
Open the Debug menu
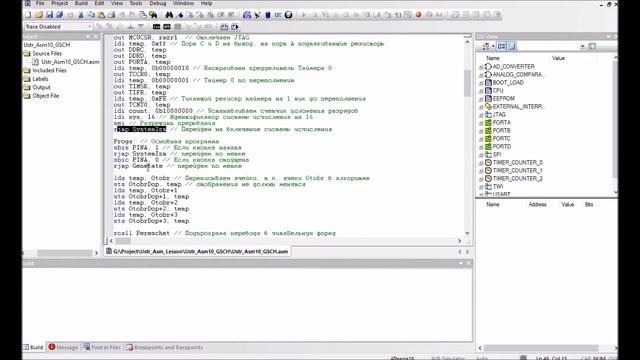[x=158, y=3]
